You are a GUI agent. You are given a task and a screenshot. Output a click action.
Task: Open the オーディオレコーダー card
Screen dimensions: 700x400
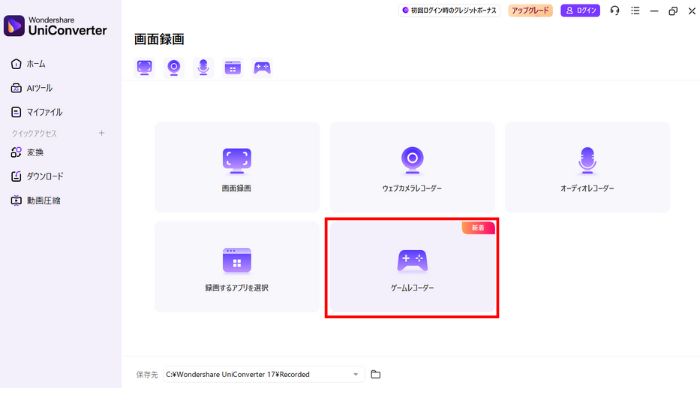(587, 167)
